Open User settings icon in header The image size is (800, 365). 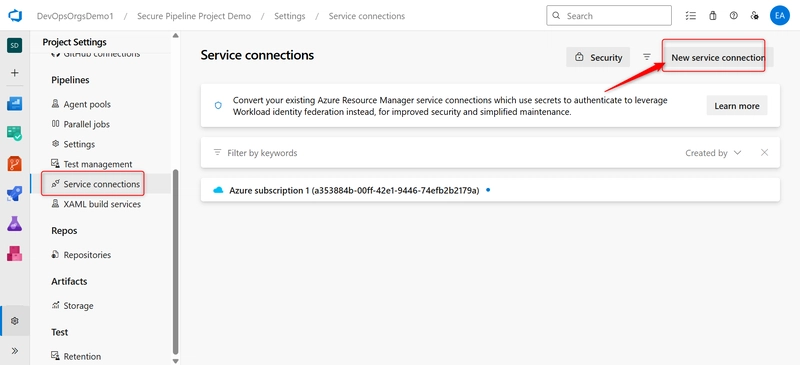point(755,16)
